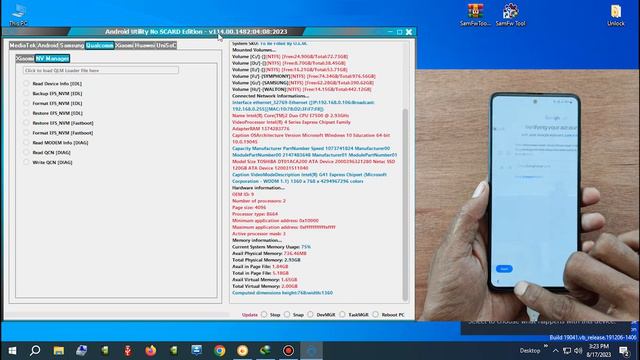This screenshot has height=360, width=640.
Task: Show hidden system tray icons
Action: 556,351
